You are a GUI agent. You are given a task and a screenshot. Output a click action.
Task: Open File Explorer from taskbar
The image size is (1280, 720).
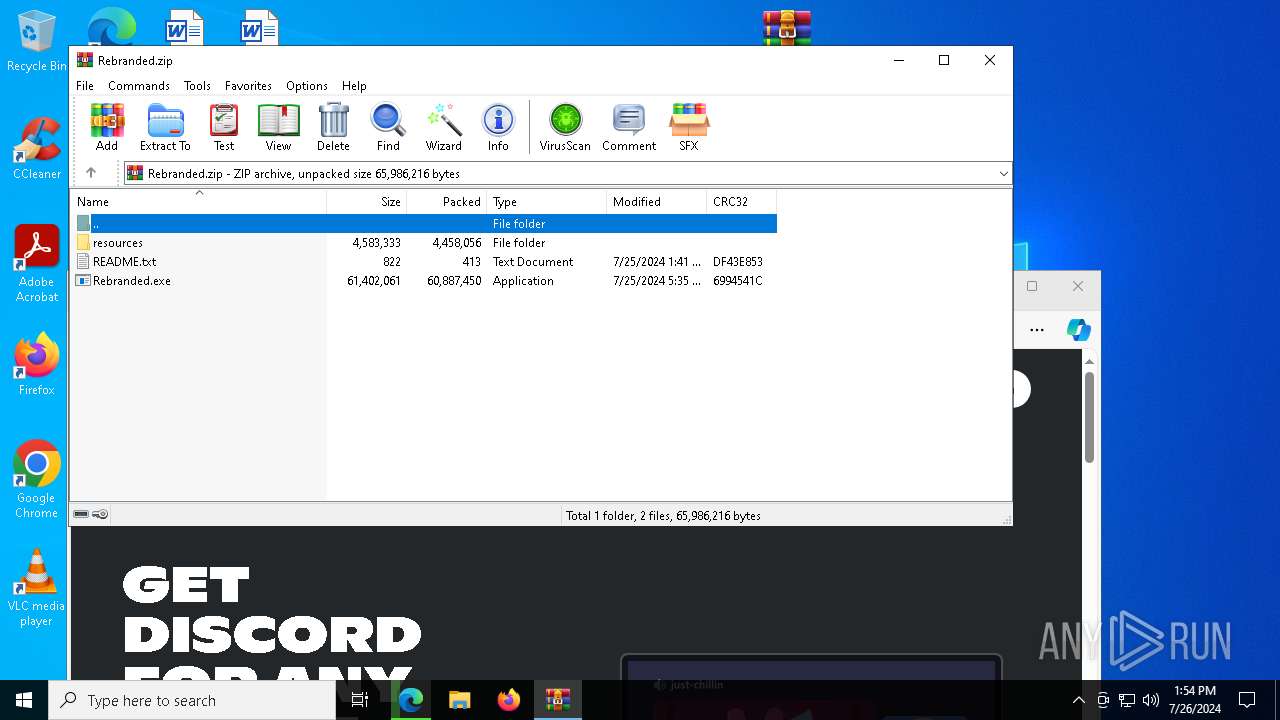click(x=460, y=700)
